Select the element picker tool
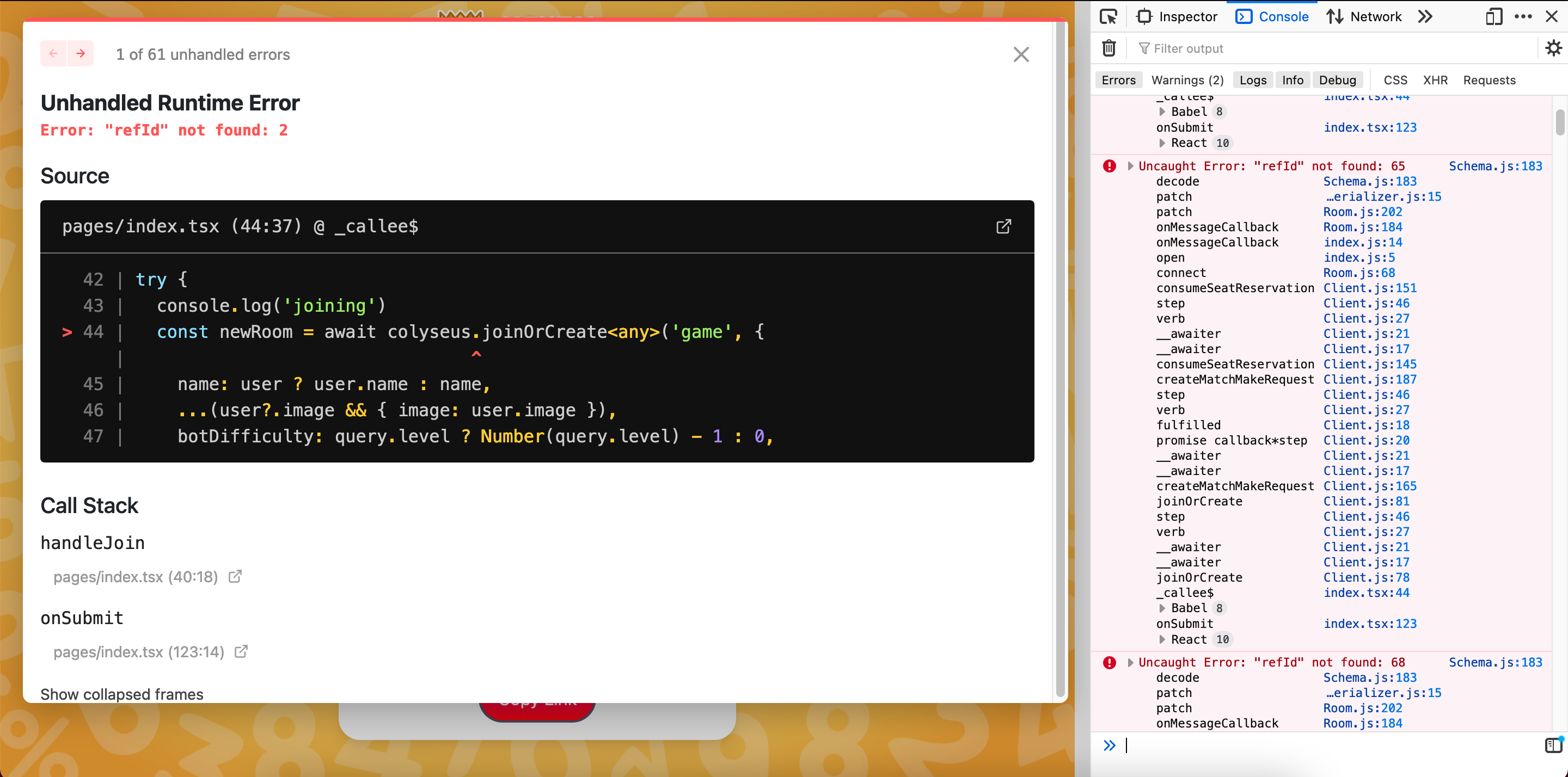 [1109, 16]
